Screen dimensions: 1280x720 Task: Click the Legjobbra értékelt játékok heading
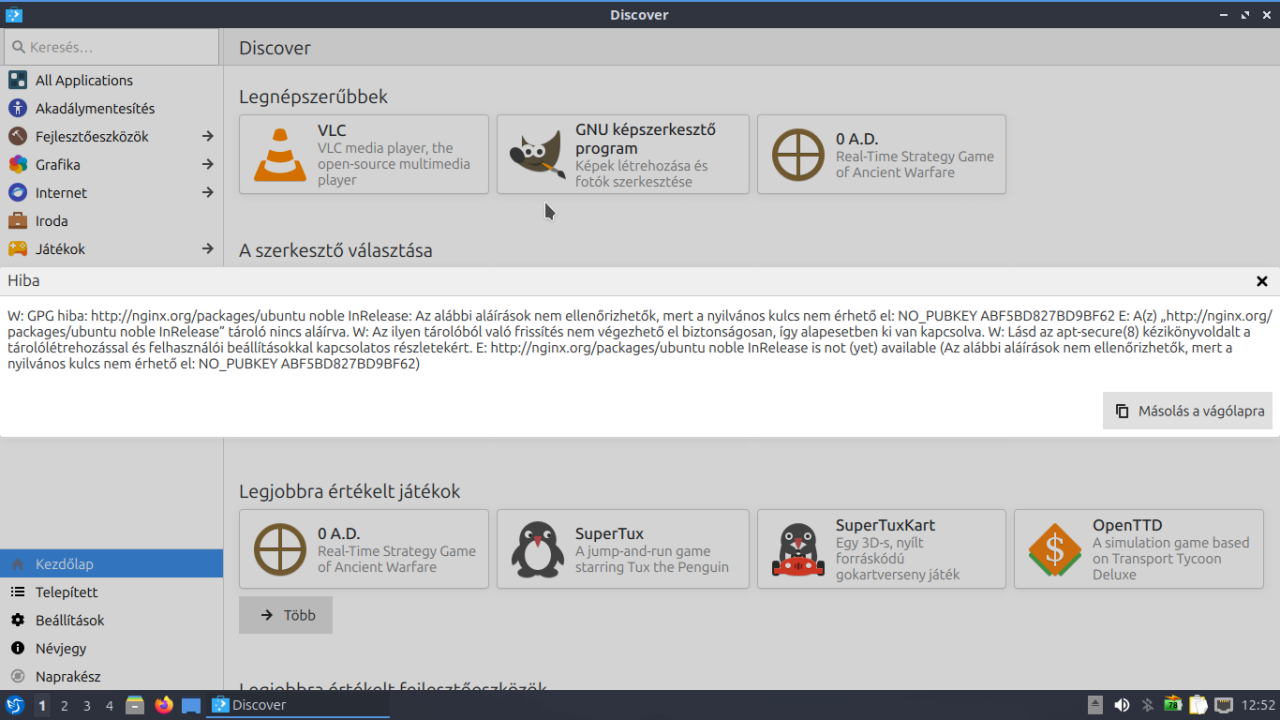pyautogui.click(x=349, y=492)
